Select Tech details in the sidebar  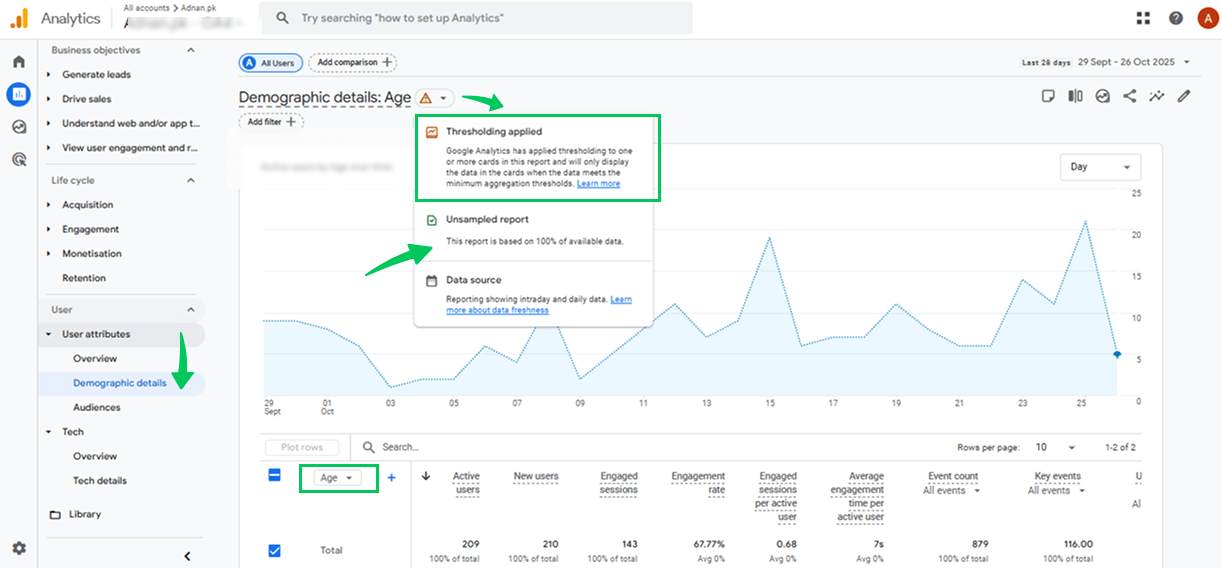100,481
